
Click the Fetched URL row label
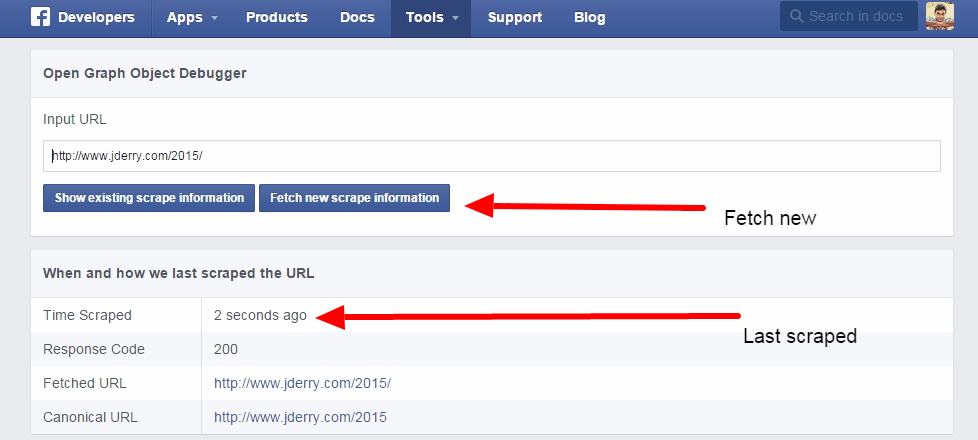[85, 383]
